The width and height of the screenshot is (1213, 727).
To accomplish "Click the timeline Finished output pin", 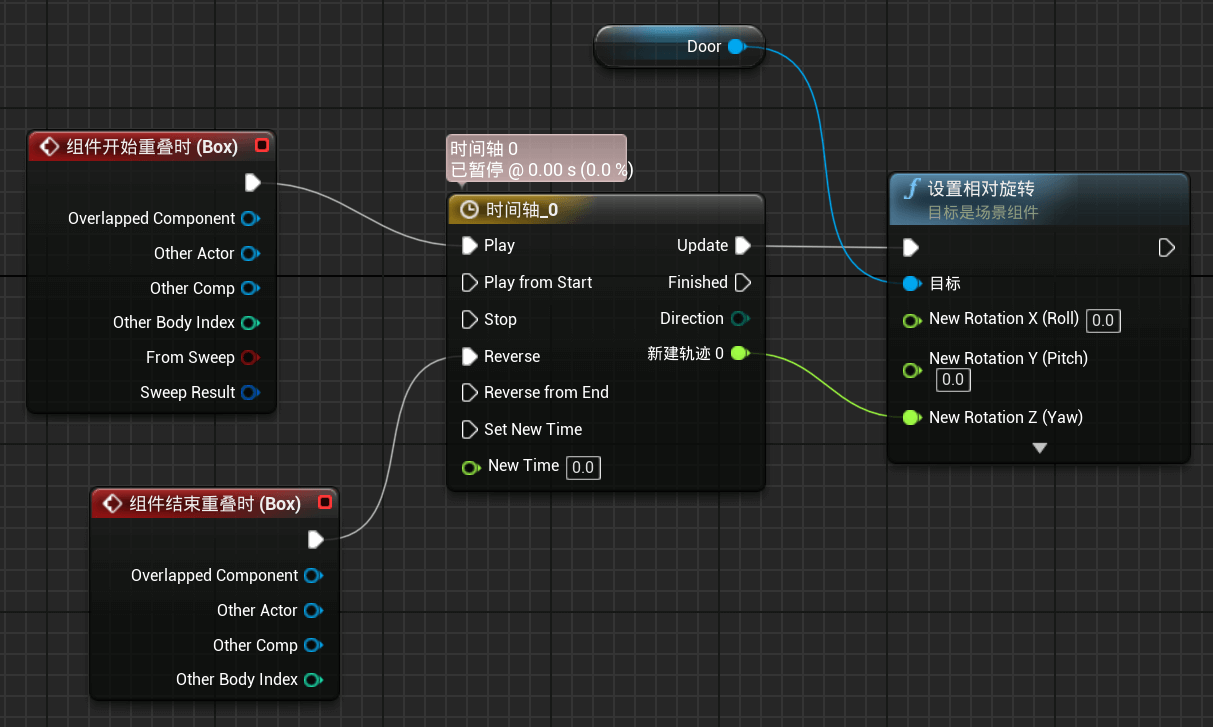I will click(x=743, y=282).
